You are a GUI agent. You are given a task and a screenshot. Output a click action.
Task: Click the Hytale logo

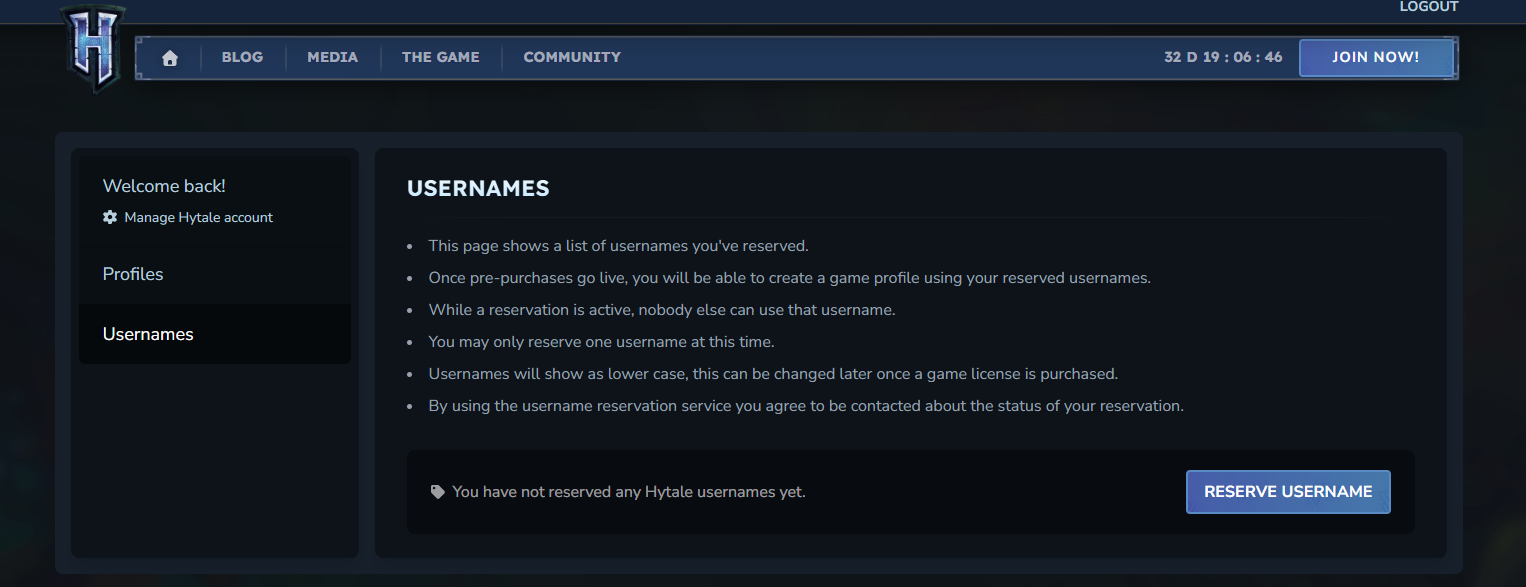[x=92, y=50]
